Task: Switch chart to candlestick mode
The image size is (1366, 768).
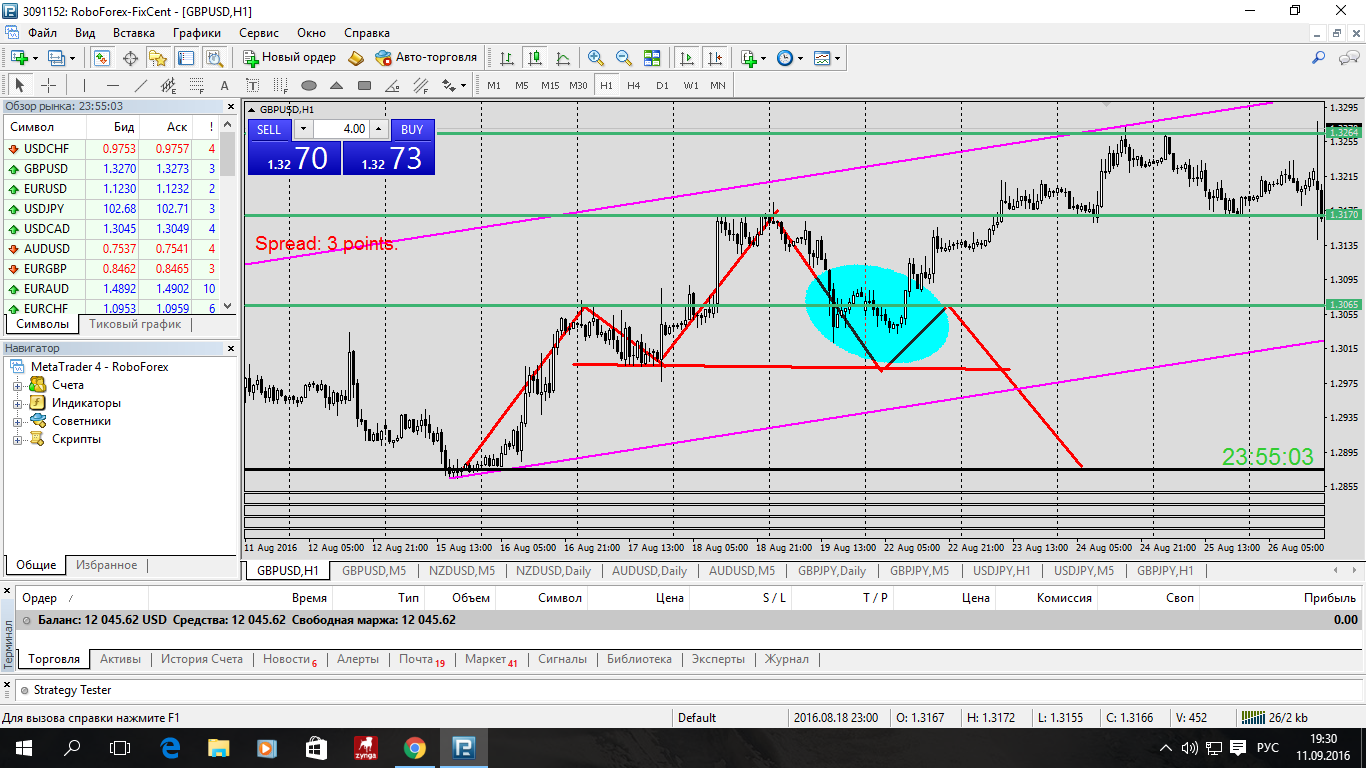Action: (535, 58)
